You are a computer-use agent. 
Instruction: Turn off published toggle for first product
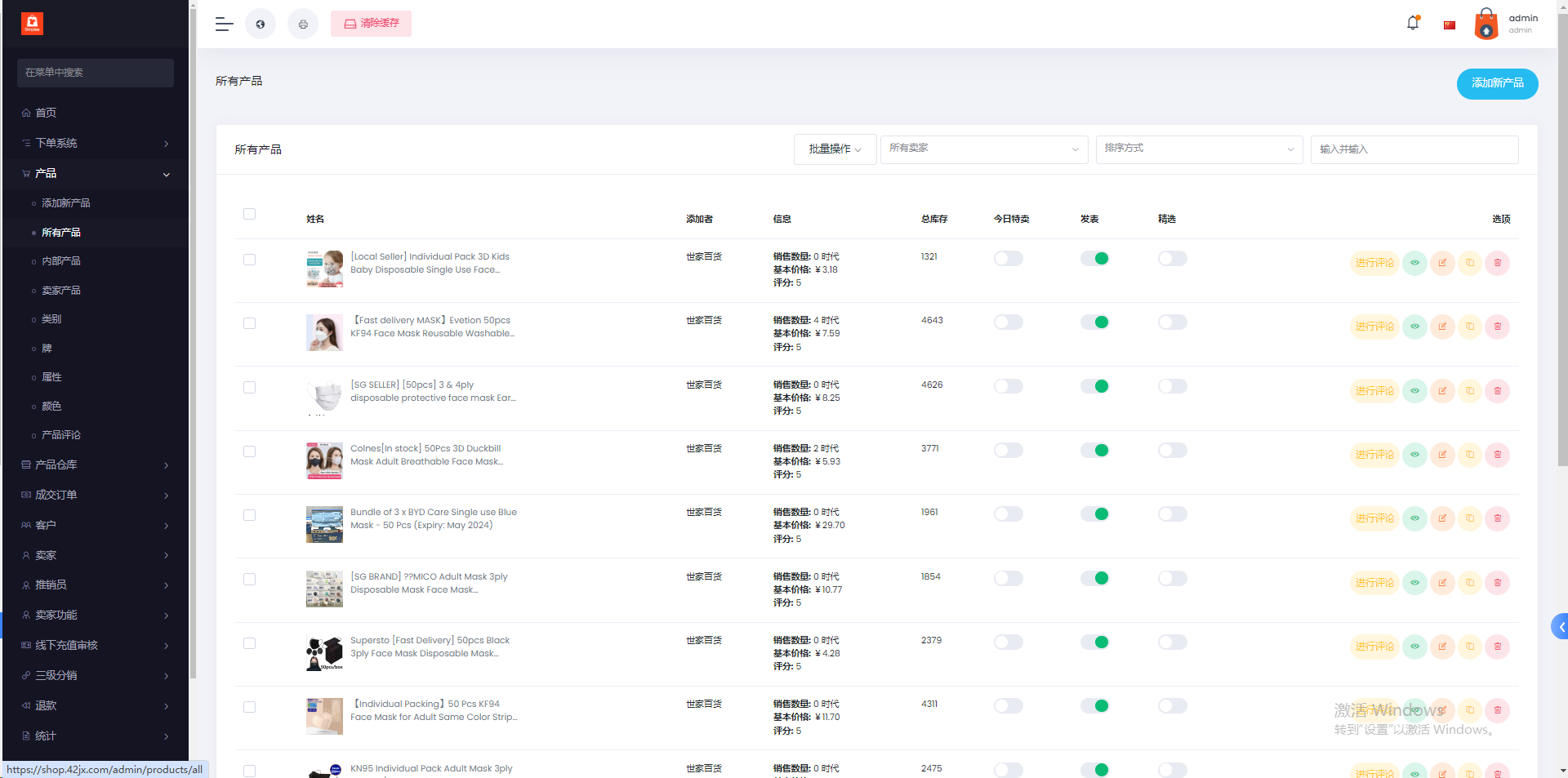pos(1094,259)
